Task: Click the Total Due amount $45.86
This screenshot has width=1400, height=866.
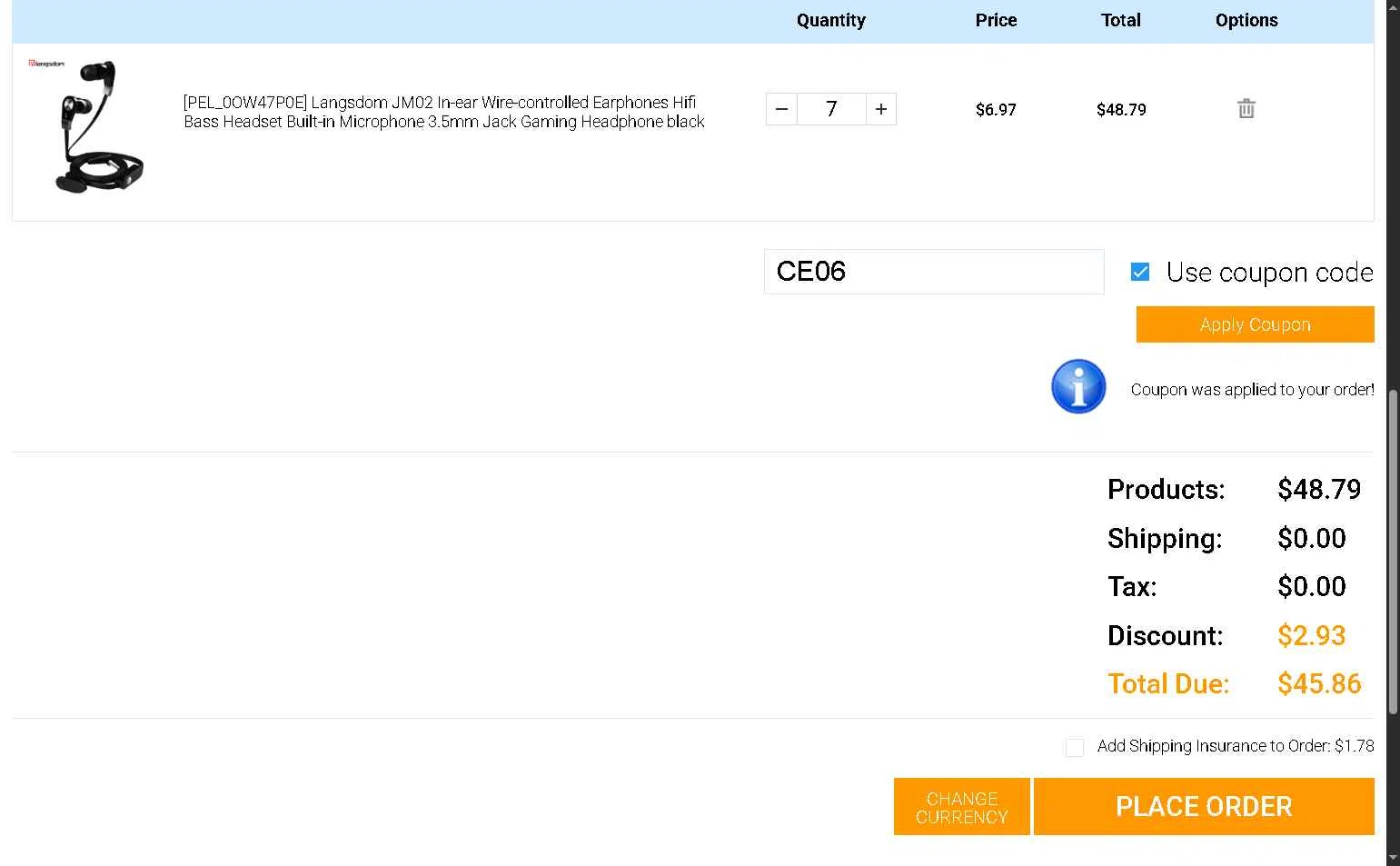Action: pos(1319,683)
